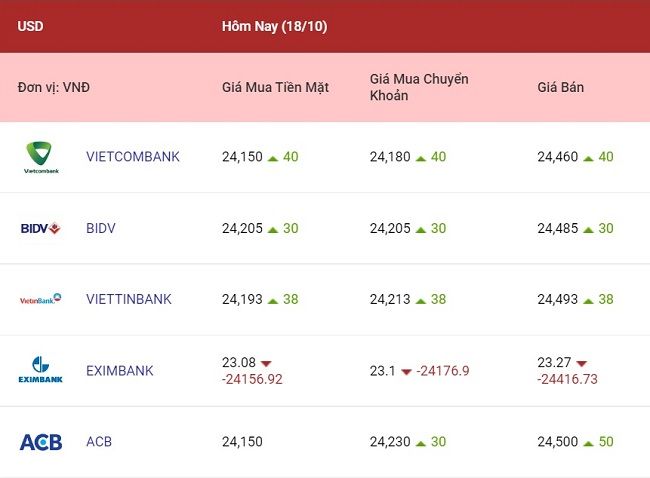Open the EXIMBANK bank link
The width and height of the screenshot is (650, 478).
[x=119, y=370]
